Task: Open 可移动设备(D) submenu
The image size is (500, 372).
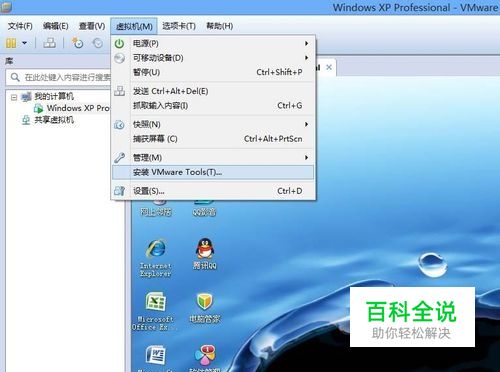Action: coord(213,58)
